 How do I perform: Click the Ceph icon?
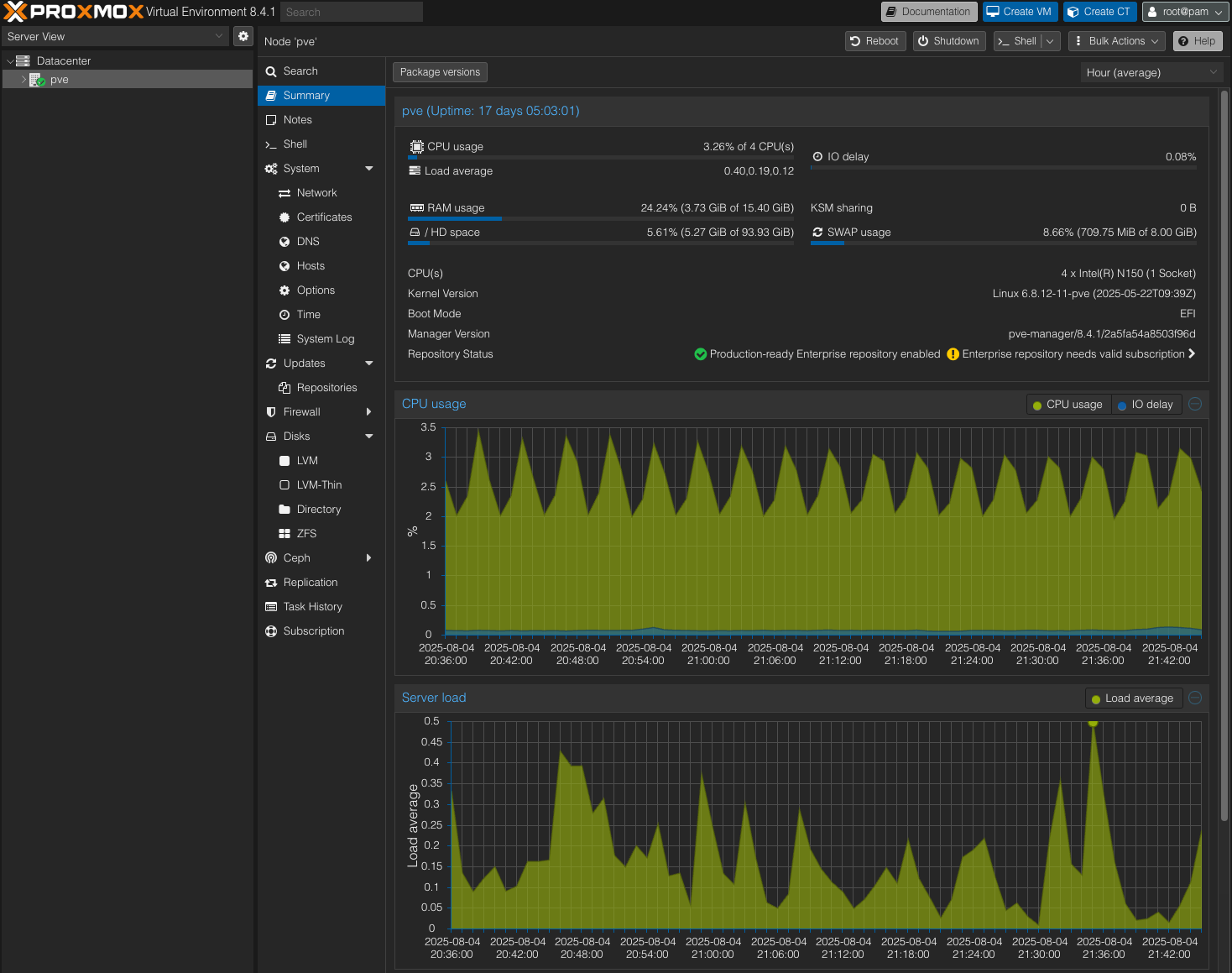(271, 558)
